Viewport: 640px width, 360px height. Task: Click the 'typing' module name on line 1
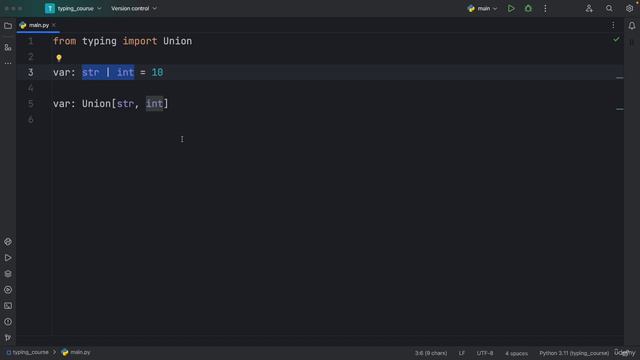click(99, 41)
